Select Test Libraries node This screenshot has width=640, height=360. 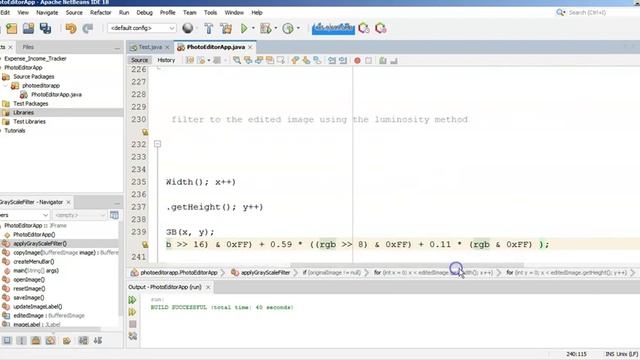click(x=29, y=122)
